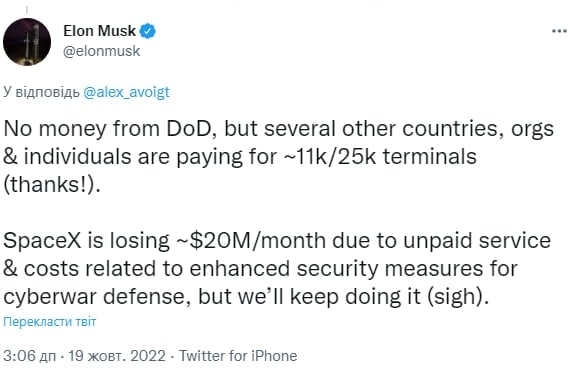577x373 pixels.
Task: Click the Elon Musk display name
Action: (x=99, y=31)
